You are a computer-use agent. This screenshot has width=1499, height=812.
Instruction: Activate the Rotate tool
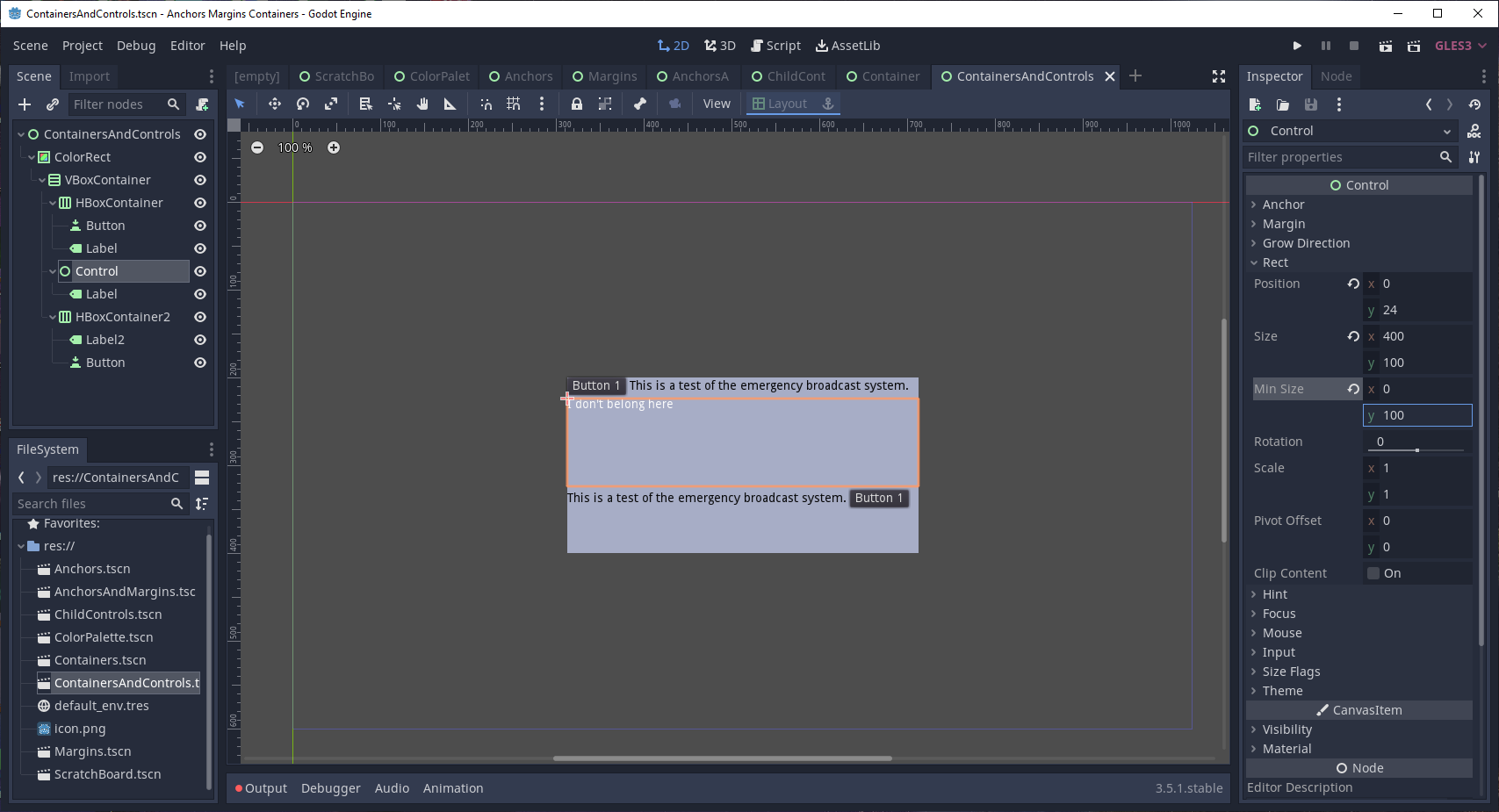[303, 104]
